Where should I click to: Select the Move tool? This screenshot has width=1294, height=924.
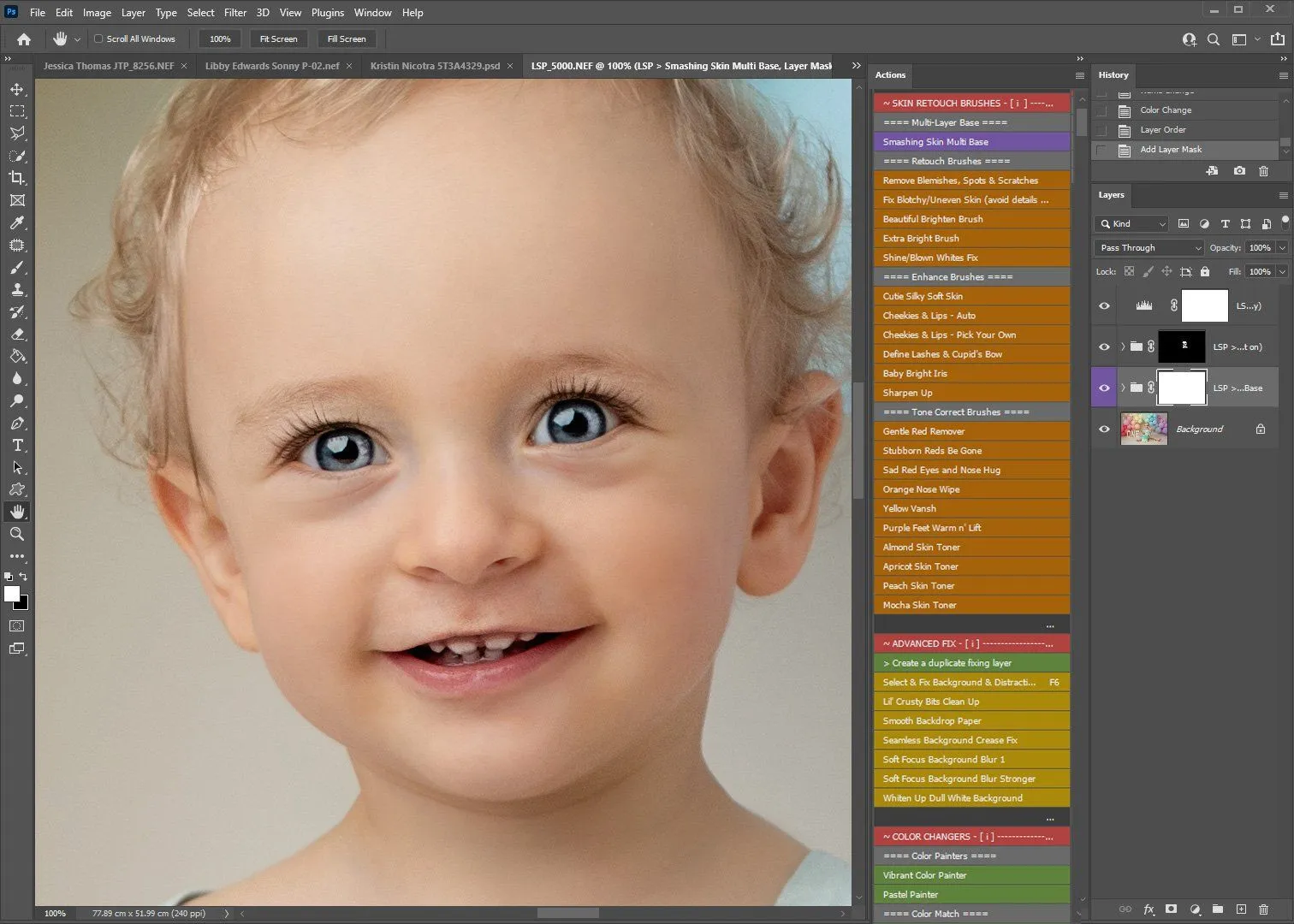click(x=17, y=89)
